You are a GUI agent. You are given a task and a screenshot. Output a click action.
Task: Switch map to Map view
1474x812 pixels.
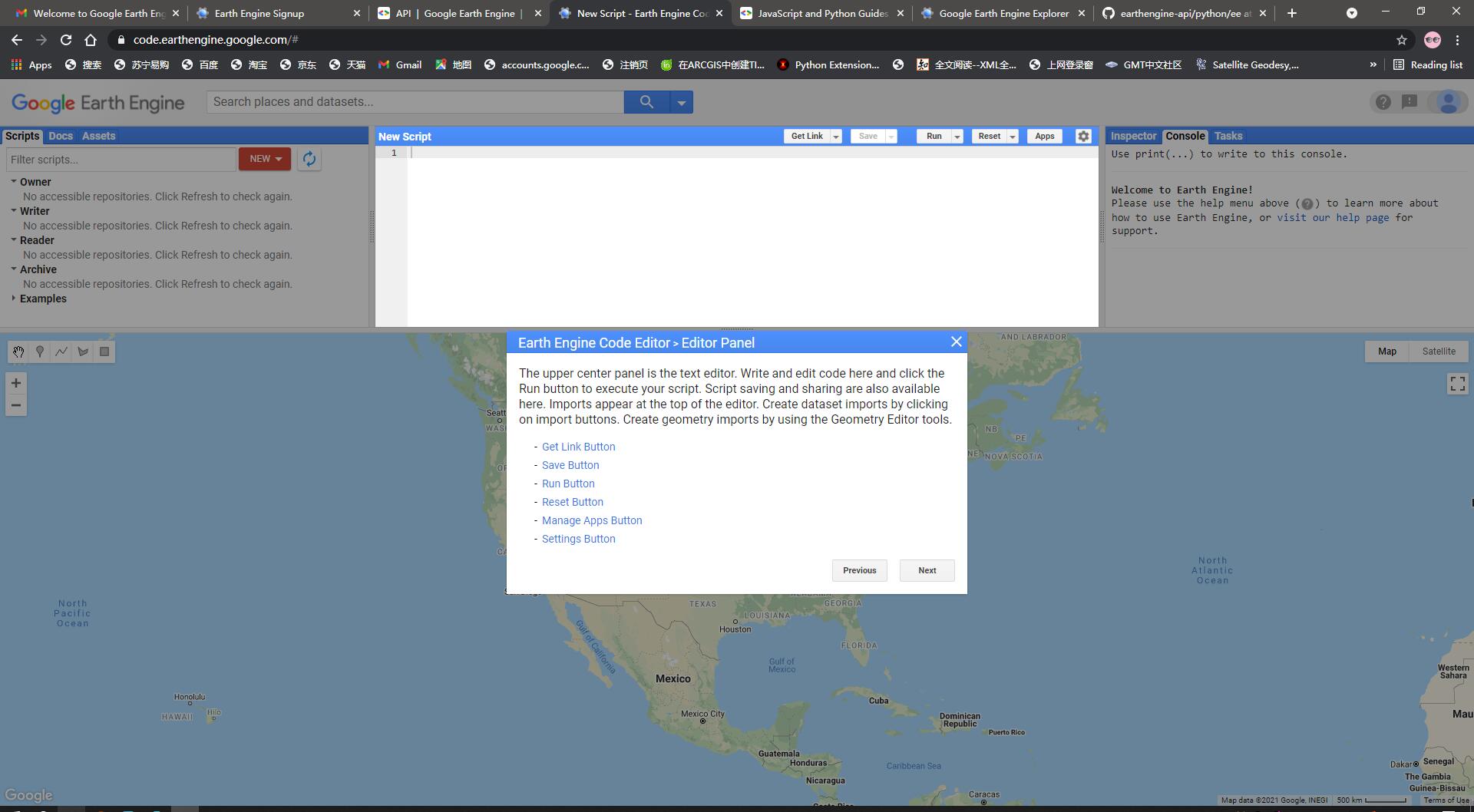1387,352
